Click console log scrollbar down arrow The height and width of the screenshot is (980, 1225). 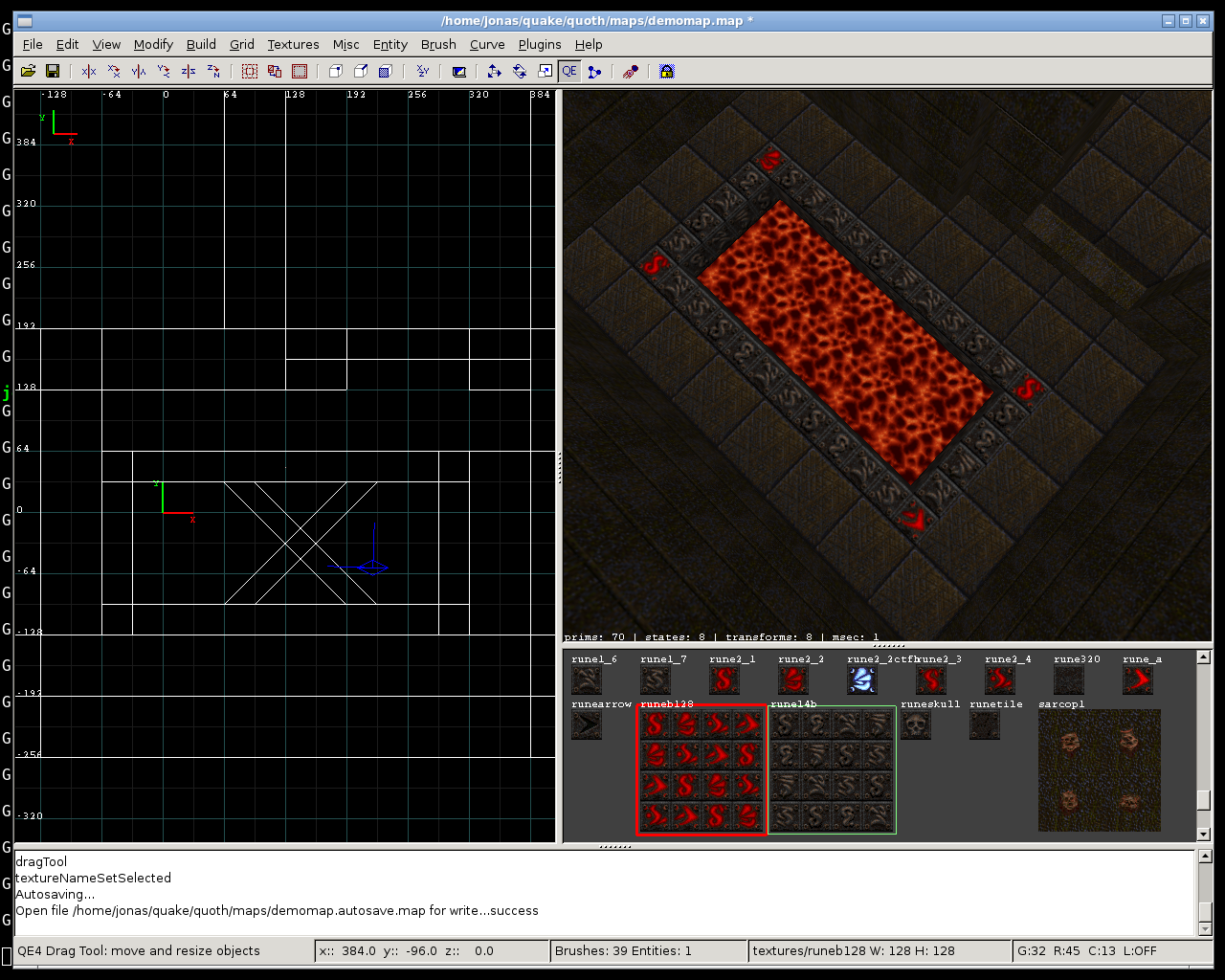[x=1205, y=929]
